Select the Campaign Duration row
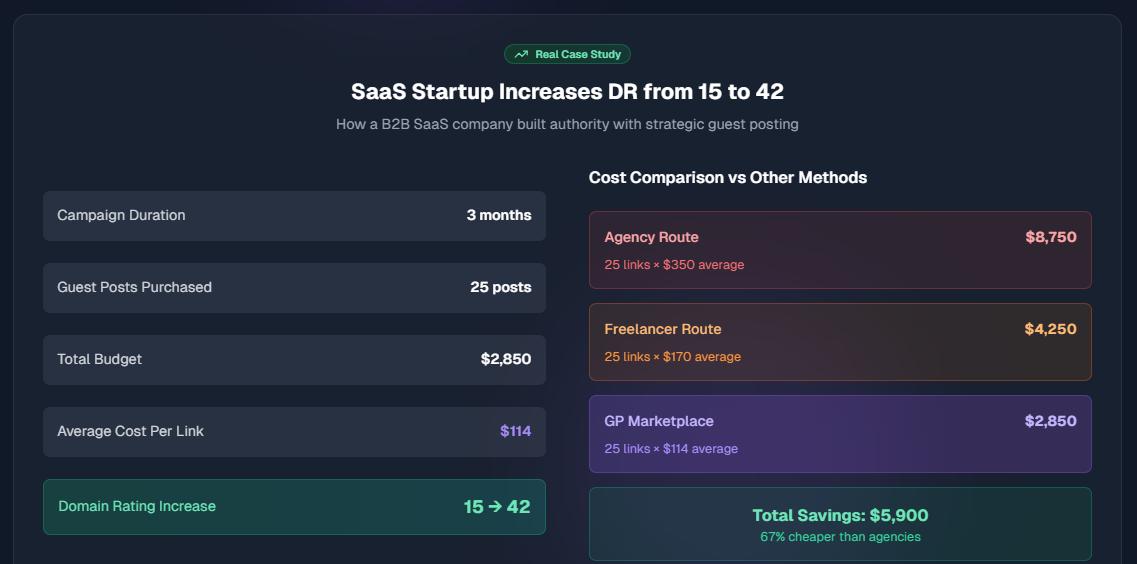The height and width of the screenshot is (564, 1137). pos(294,216)
